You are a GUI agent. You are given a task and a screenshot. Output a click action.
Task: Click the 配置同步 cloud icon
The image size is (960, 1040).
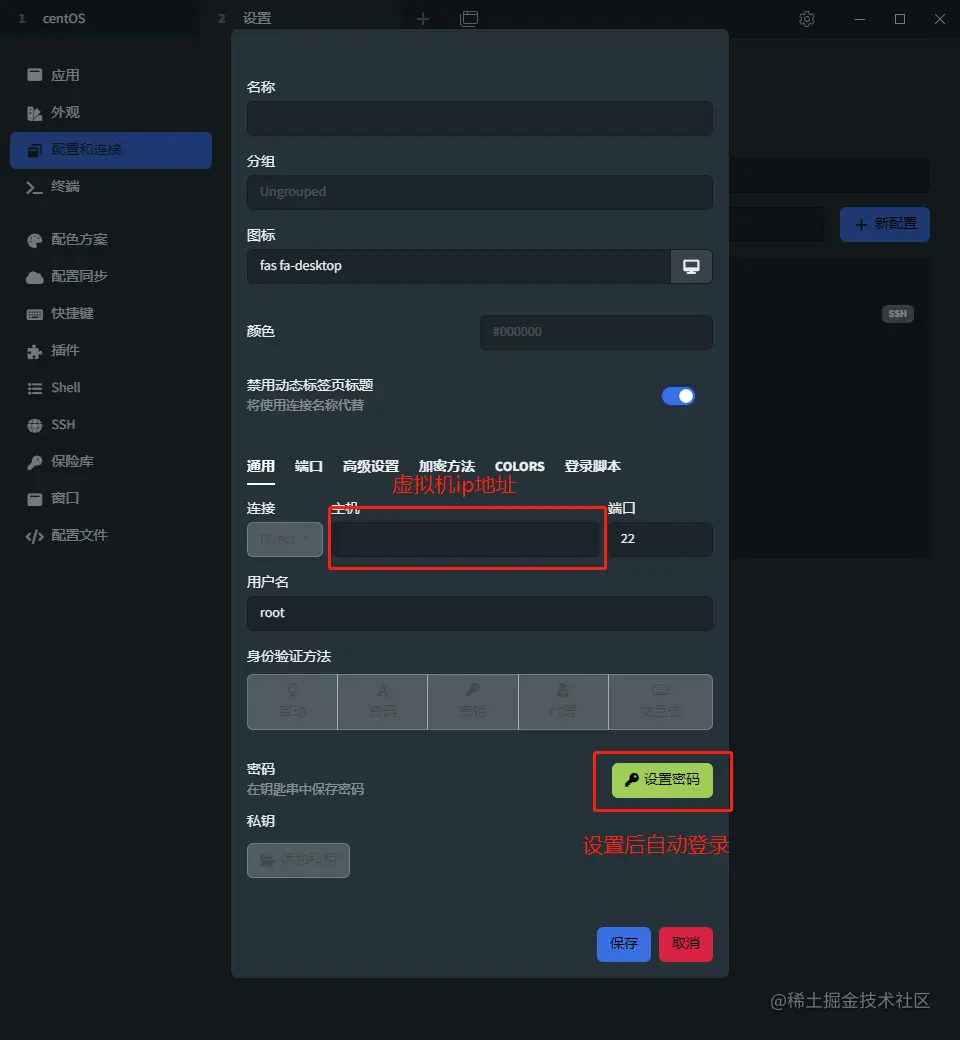(x=34, y=277)
